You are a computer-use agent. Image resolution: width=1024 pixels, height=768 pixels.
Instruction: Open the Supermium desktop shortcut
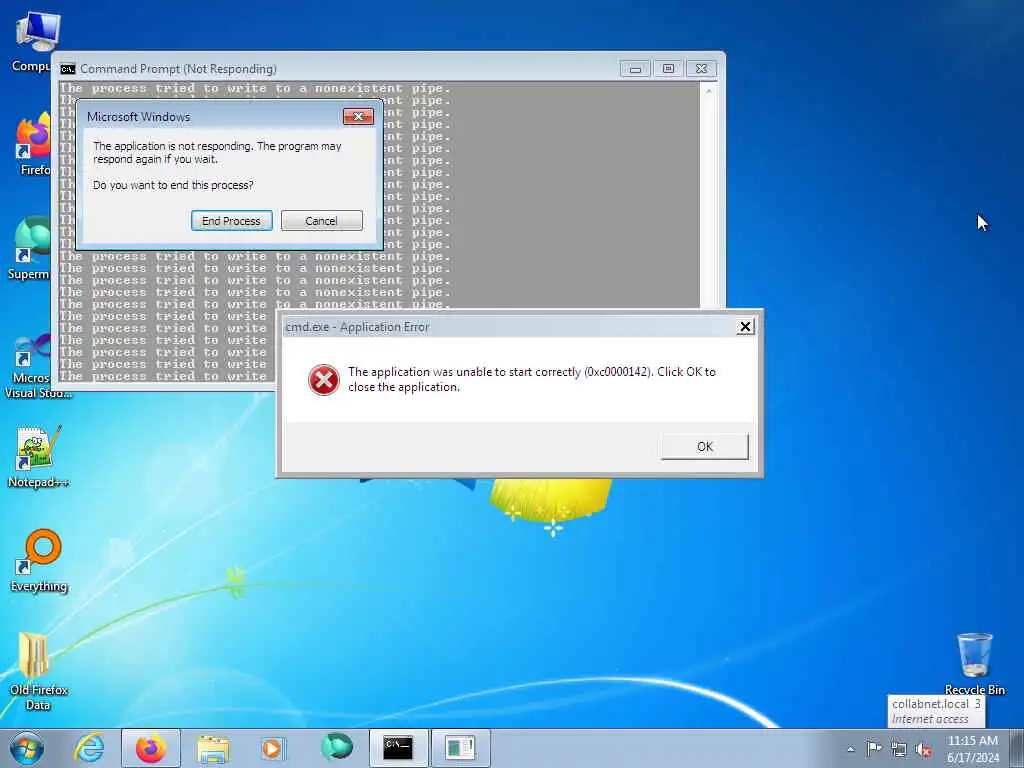point(29,248)
